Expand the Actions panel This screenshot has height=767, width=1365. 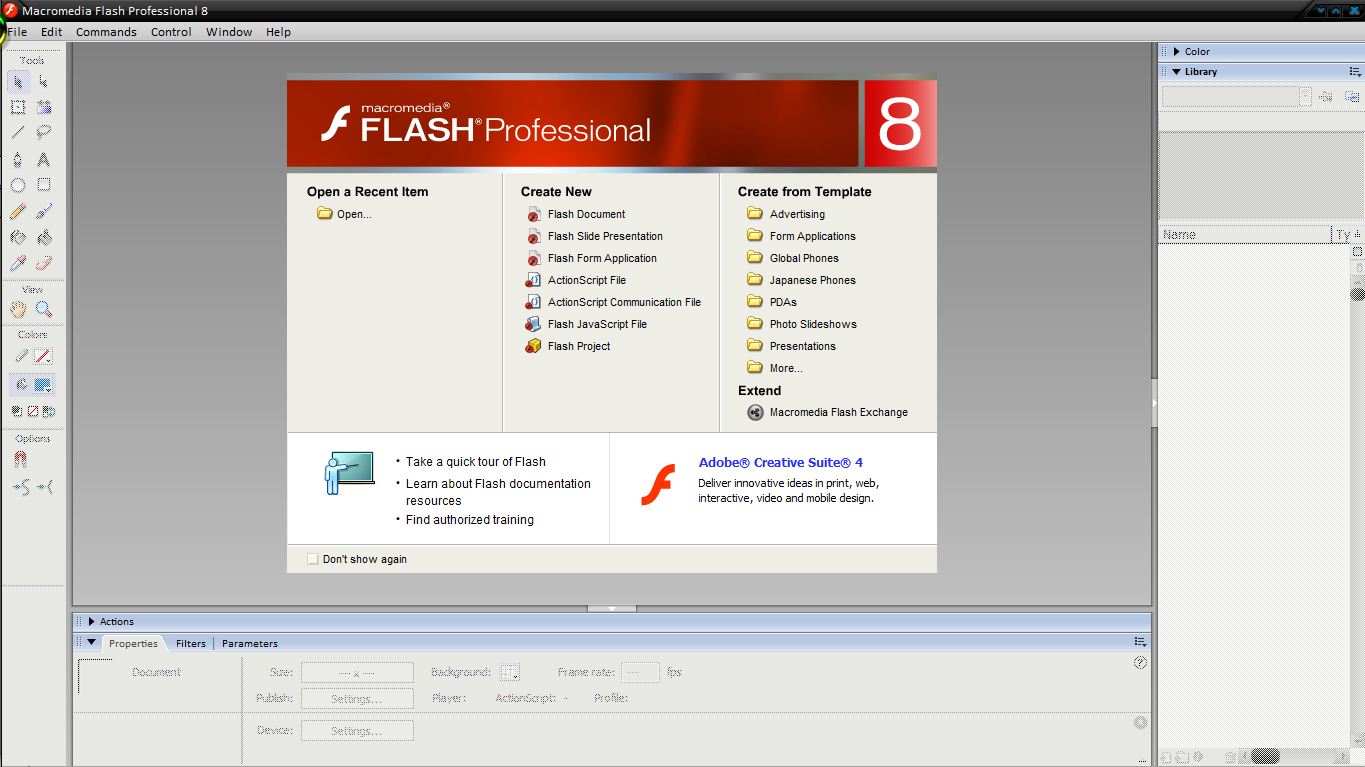click(91, 621)
